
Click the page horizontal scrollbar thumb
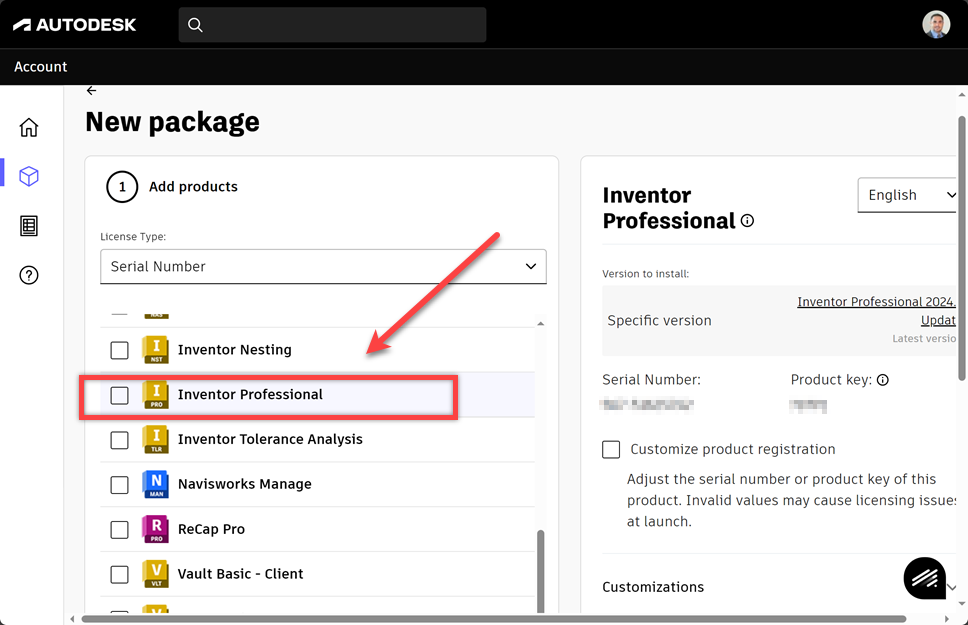494,619
